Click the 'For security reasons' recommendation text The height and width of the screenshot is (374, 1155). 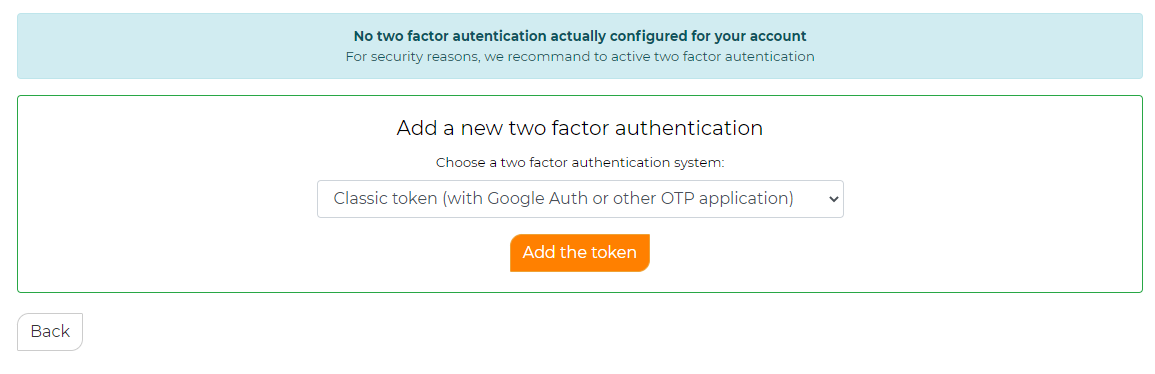580,56
